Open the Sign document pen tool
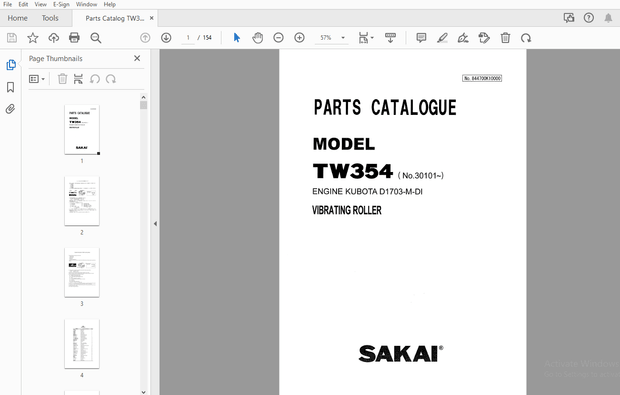 [463, 38]
